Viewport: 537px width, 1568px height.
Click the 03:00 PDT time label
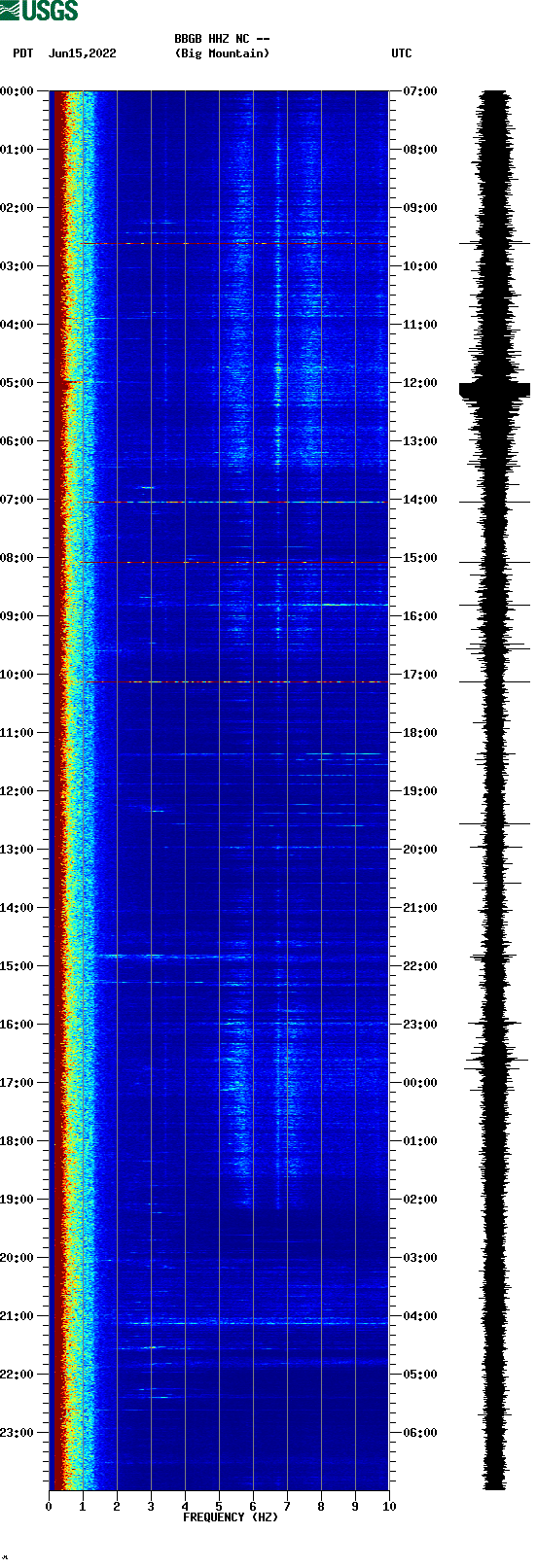coord(18,266)
